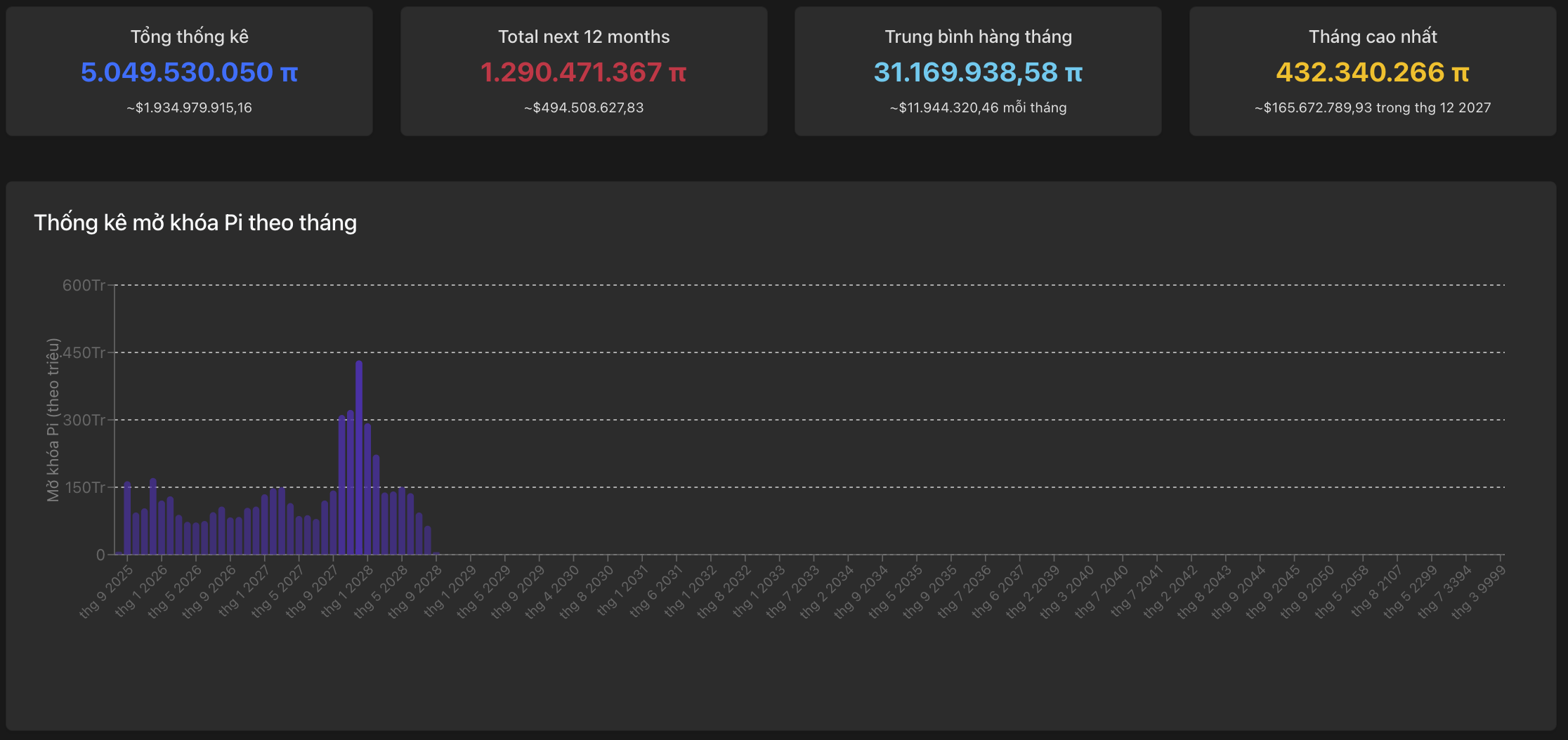Click x-axis label "thg 8 2032"

(725, 591)
